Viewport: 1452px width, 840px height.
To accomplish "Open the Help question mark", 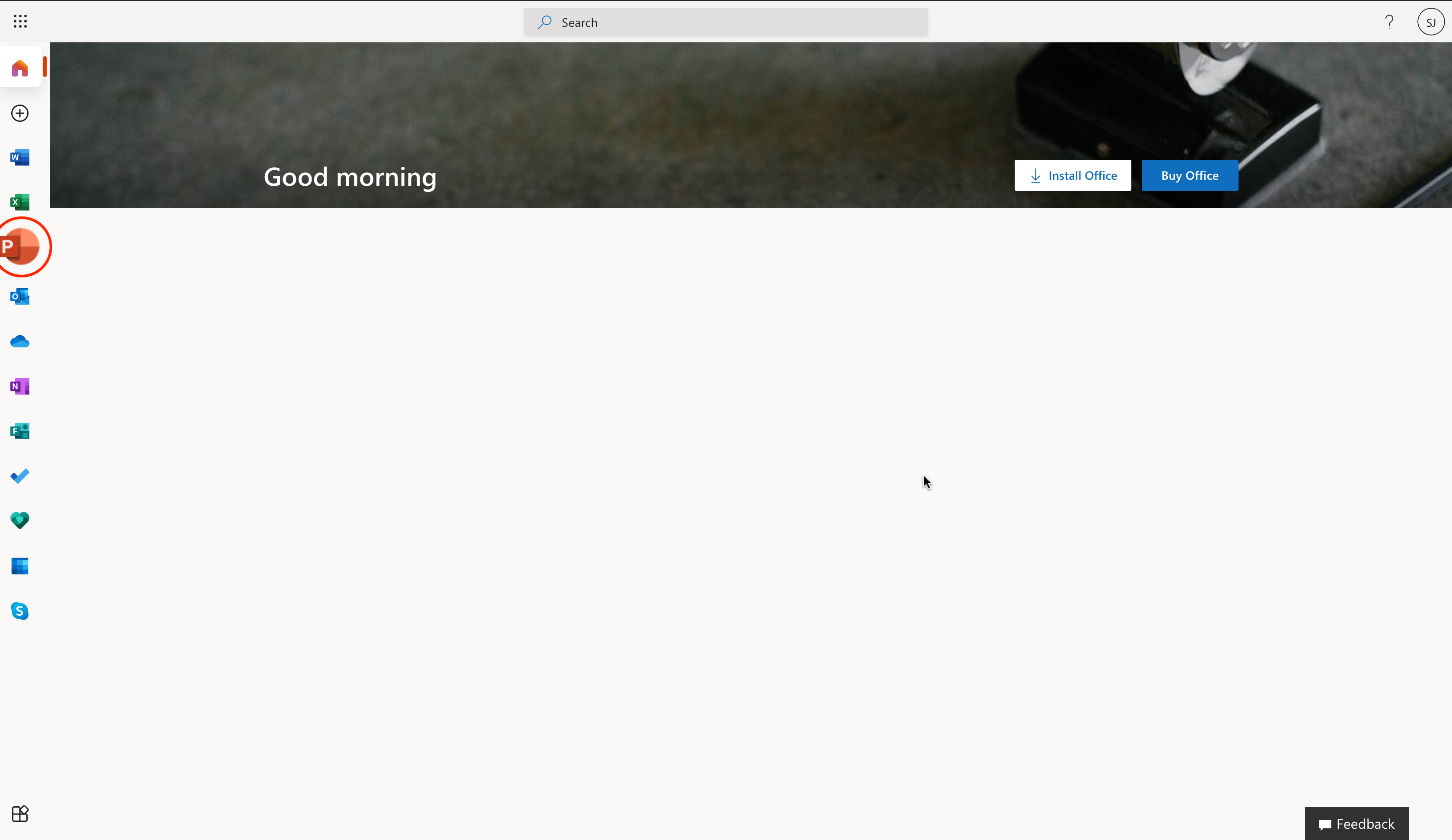I will [x=1389, y=22].
